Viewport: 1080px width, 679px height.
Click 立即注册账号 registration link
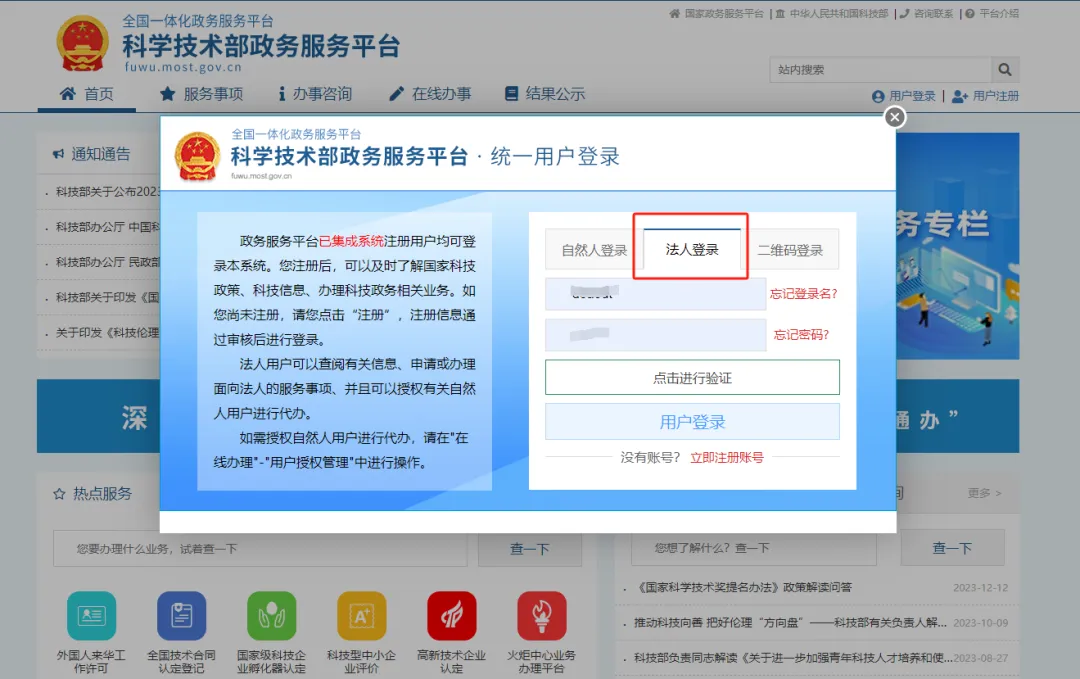[x=726, y=457]
